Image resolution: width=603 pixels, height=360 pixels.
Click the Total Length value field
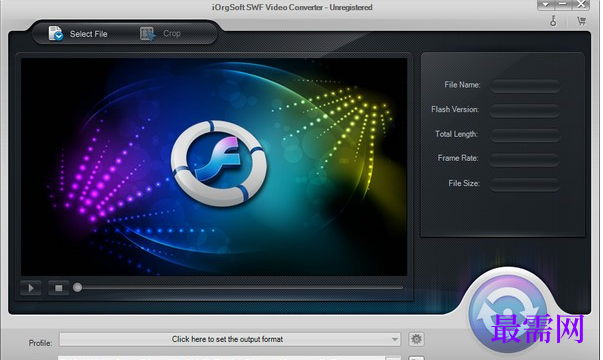[x=525, y=135]
